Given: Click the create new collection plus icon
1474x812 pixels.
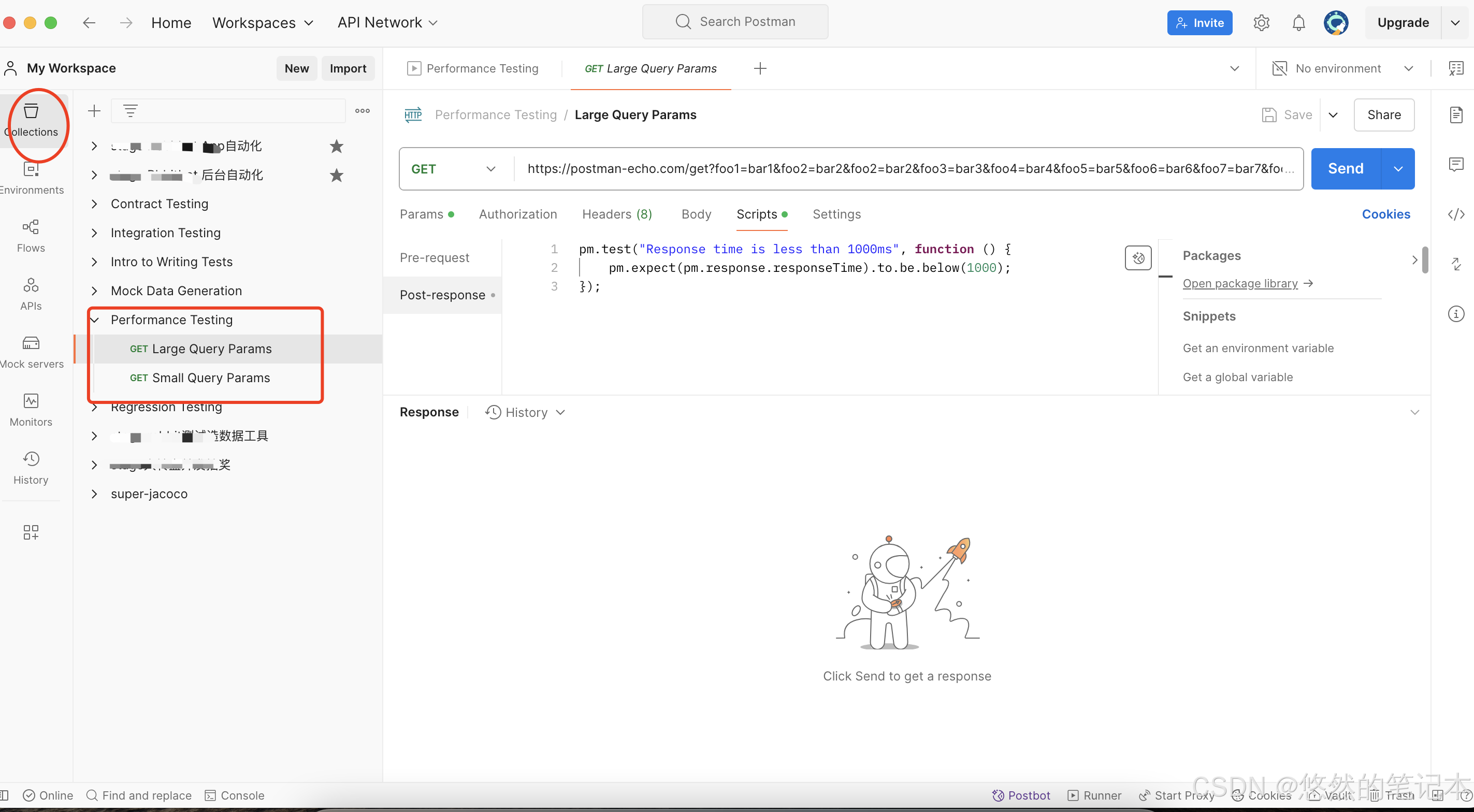Looking at the screenshot, I should pyautogui.click(x=94, y=110).
